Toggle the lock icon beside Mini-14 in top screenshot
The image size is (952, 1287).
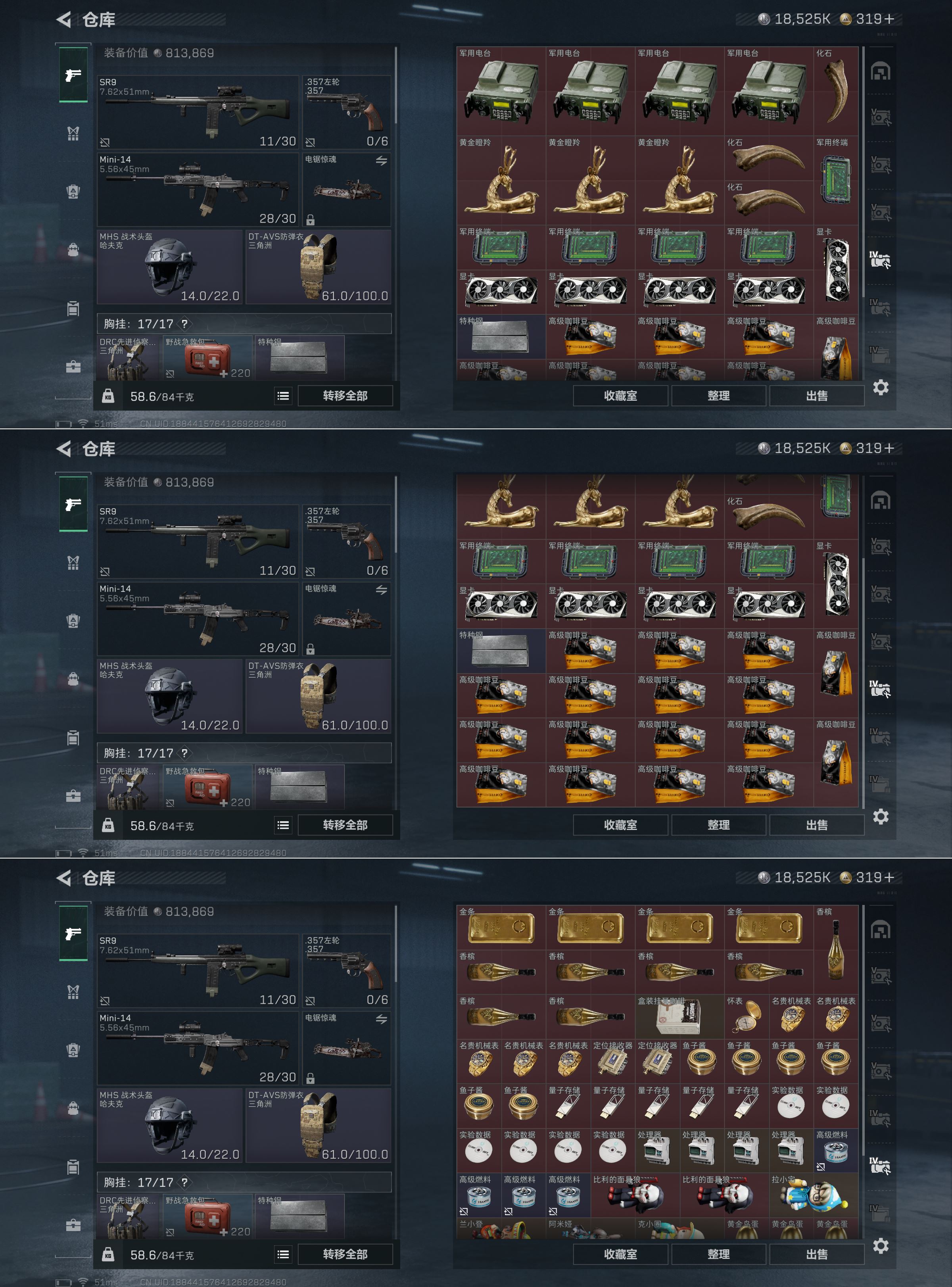click(x=310, y=219)
